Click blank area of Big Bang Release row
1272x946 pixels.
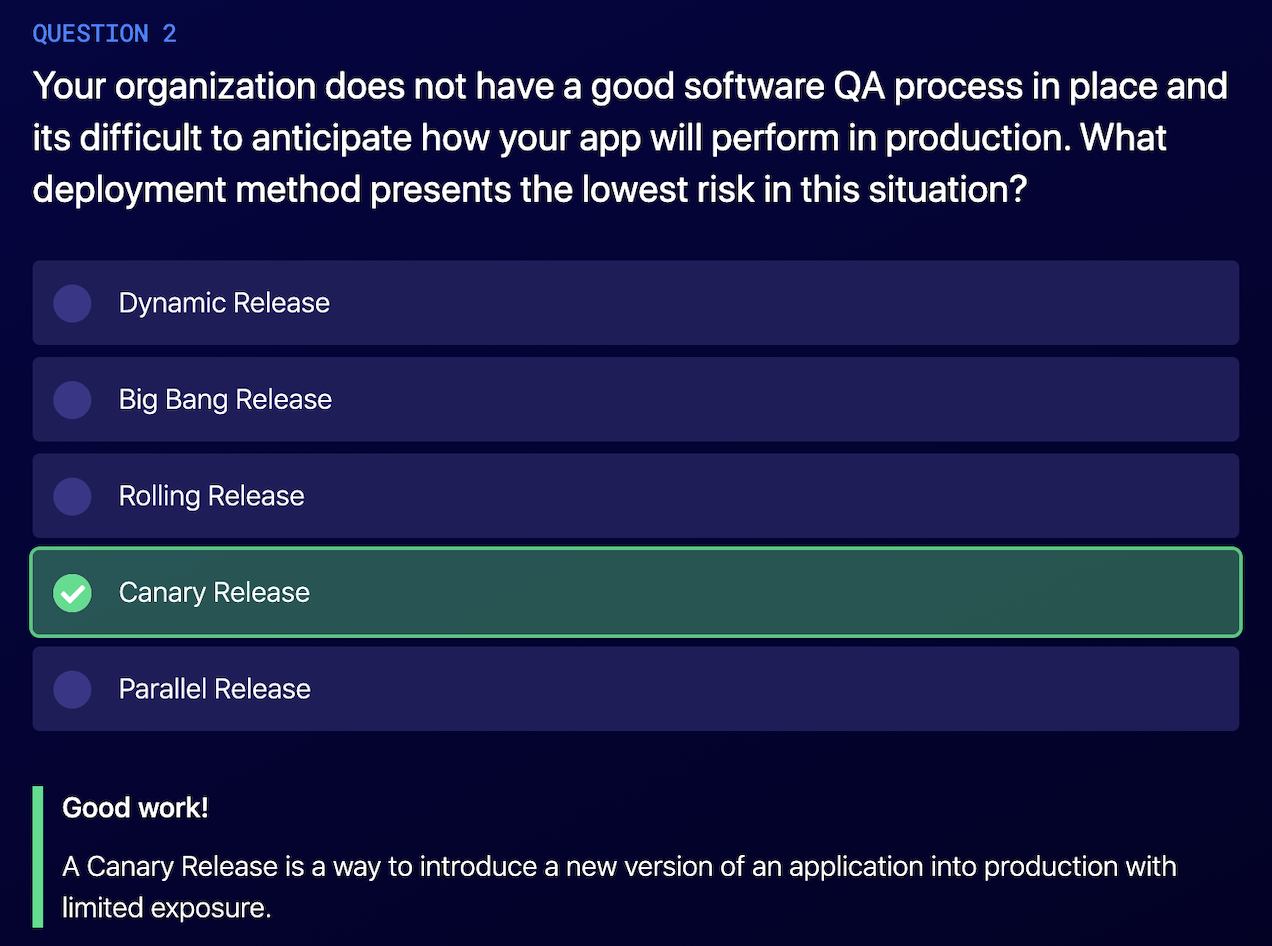(780, 400)
